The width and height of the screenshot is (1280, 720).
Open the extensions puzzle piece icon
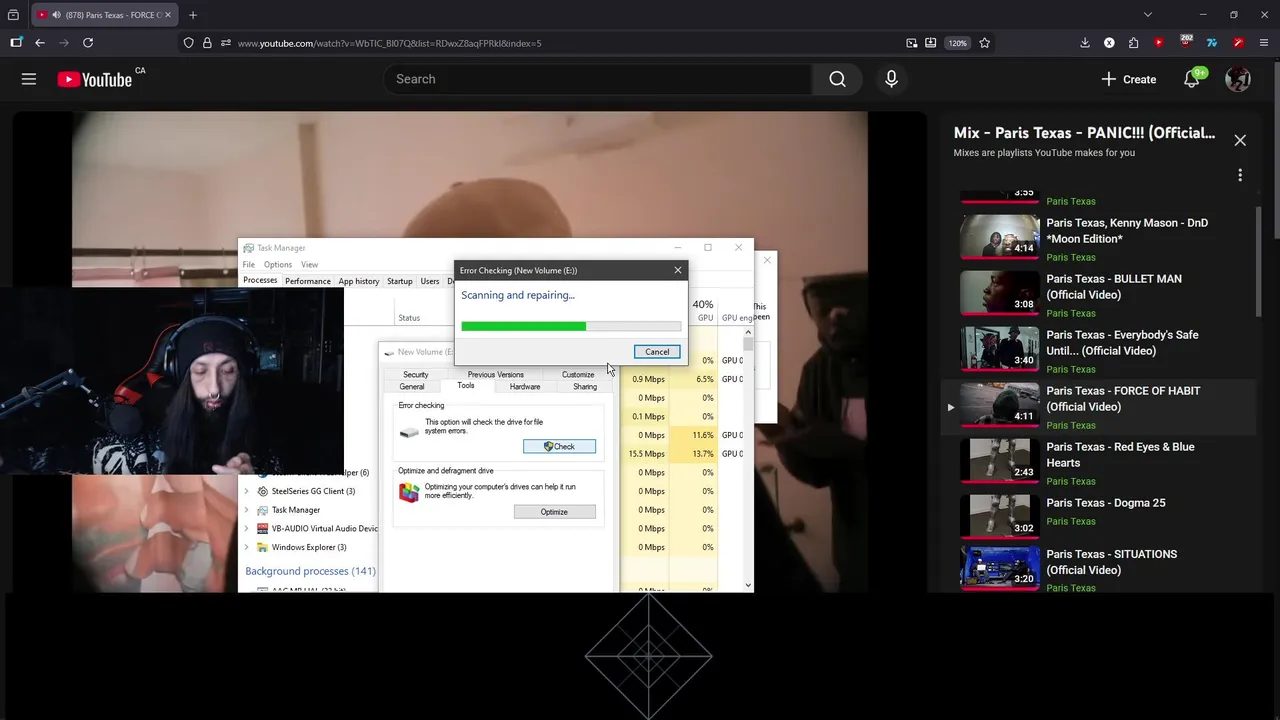(x=1133, y=43)
